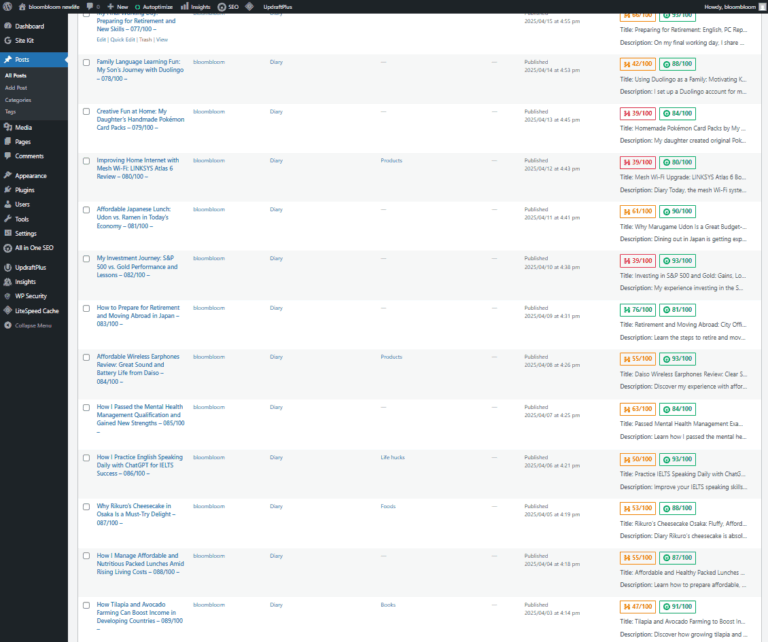
Task: Go to Categories under Posts
Action: click(18, 100)
